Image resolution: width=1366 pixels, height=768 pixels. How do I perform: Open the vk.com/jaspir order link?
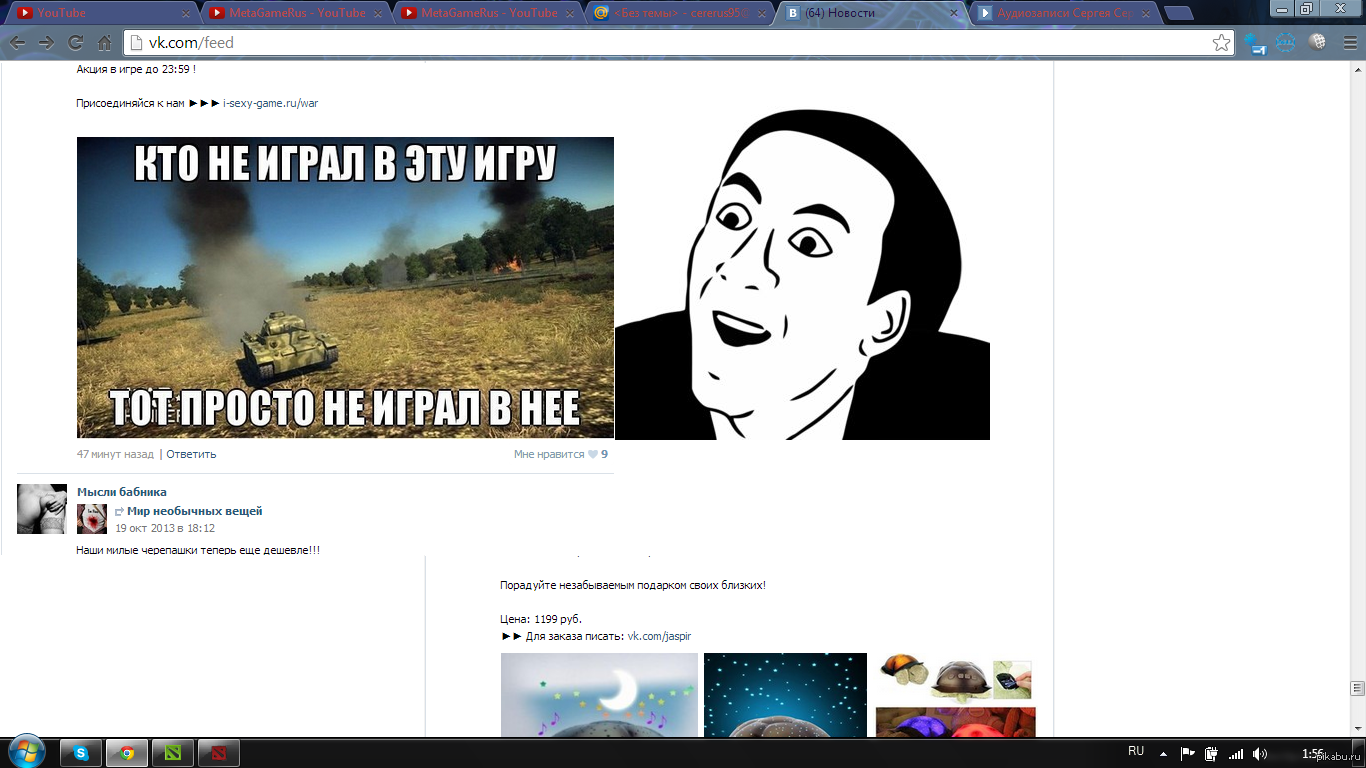[659, 636]
